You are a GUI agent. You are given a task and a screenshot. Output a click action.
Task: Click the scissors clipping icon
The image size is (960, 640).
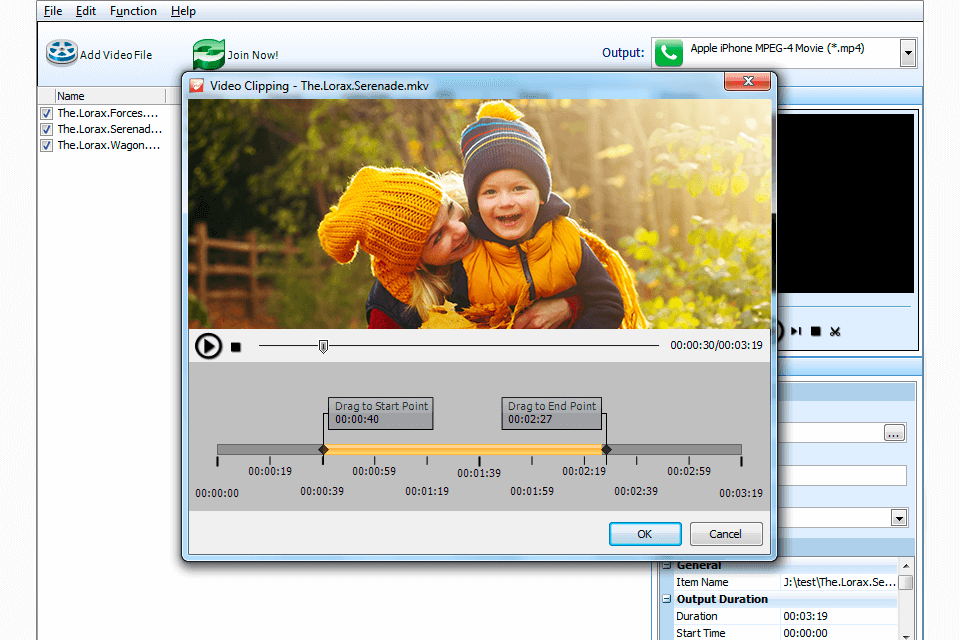point(835,331)
